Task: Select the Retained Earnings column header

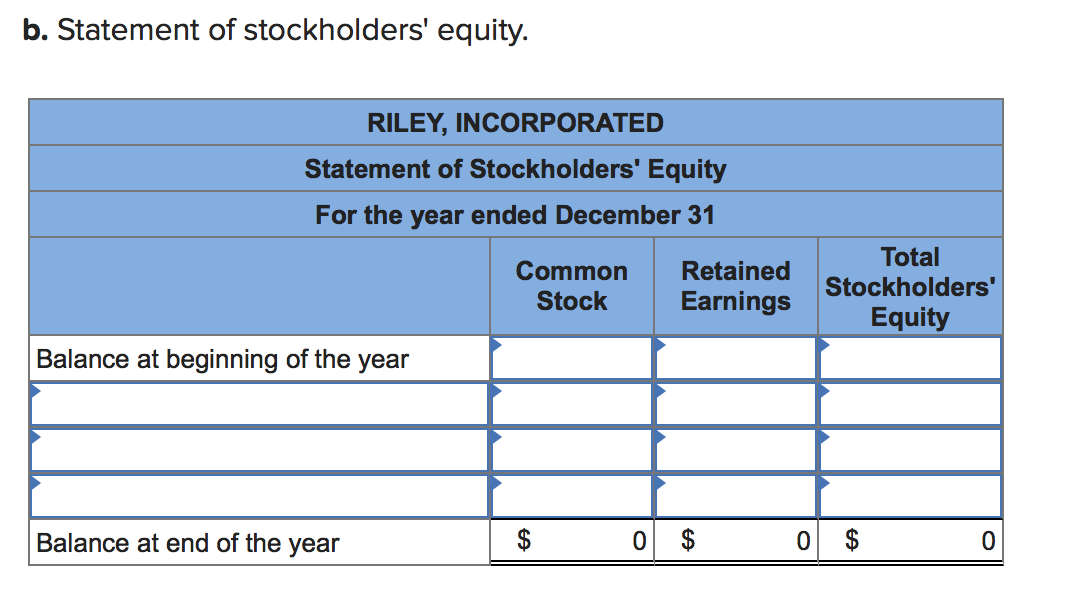Action: pyautogui.click(x=735, y=285)
